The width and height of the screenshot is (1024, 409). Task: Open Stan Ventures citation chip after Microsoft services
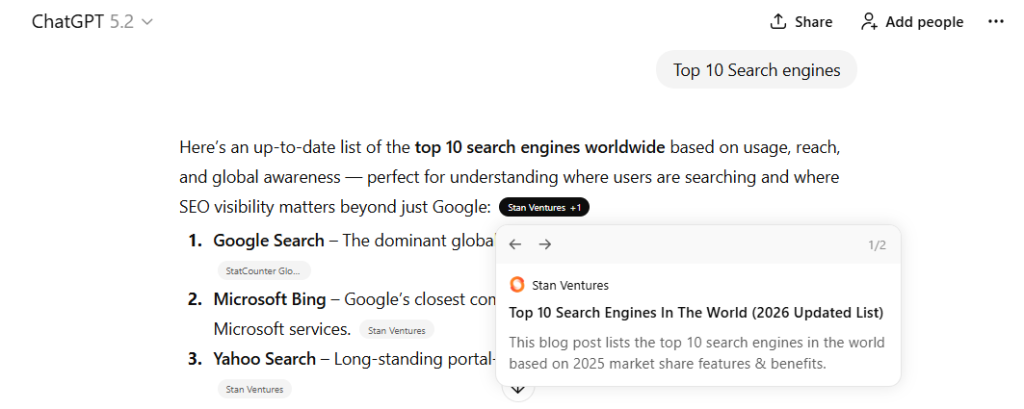click(x=397, y=330)
